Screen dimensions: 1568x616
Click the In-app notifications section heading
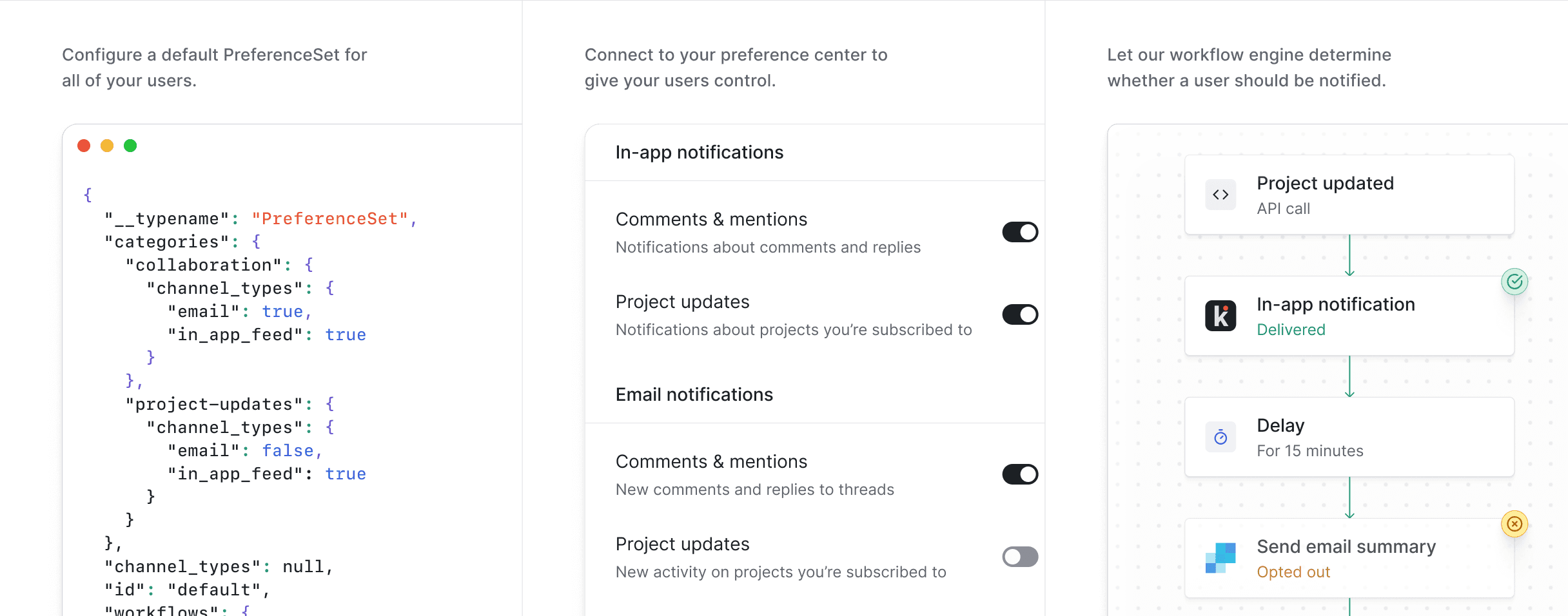699,152
